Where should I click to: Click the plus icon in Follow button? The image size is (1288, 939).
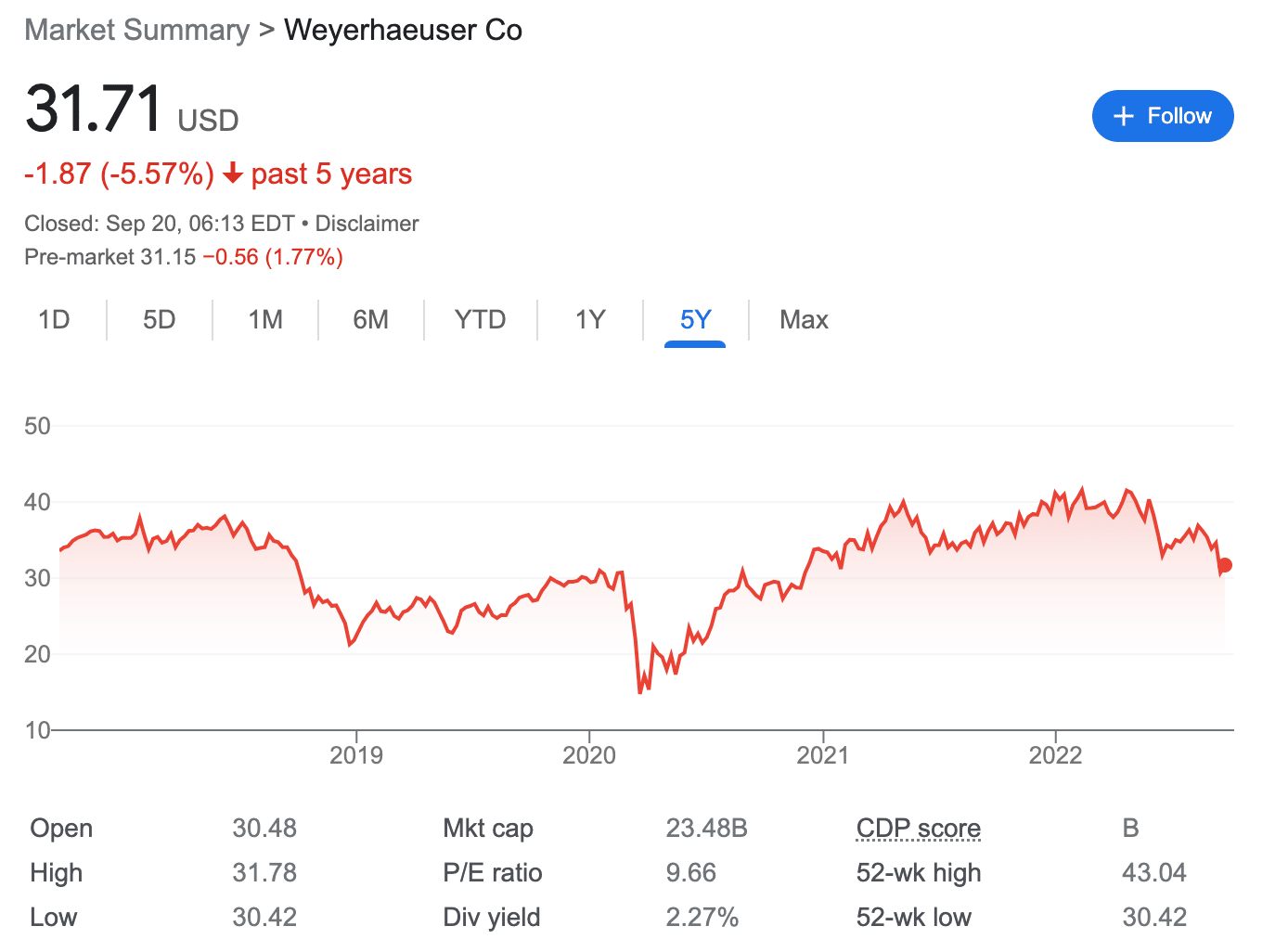[1124, 116]
